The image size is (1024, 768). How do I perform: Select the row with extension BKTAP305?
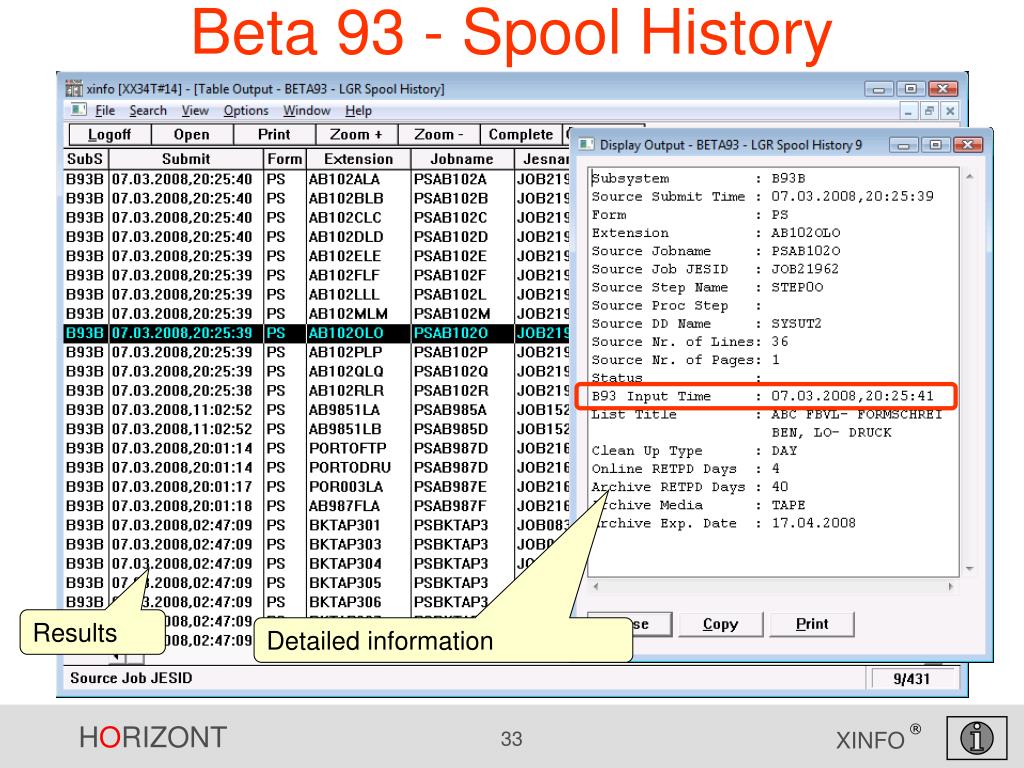pyautogui.click(x=317, y=583)
